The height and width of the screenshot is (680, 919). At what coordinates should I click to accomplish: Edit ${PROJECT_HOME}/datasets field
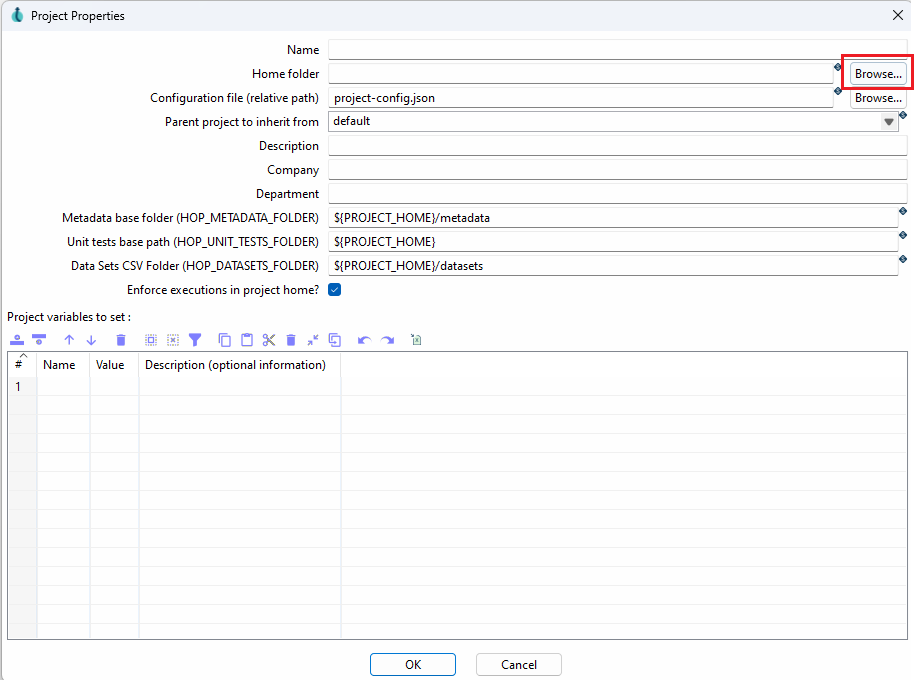pyautogui.click(x=614, y=266)
